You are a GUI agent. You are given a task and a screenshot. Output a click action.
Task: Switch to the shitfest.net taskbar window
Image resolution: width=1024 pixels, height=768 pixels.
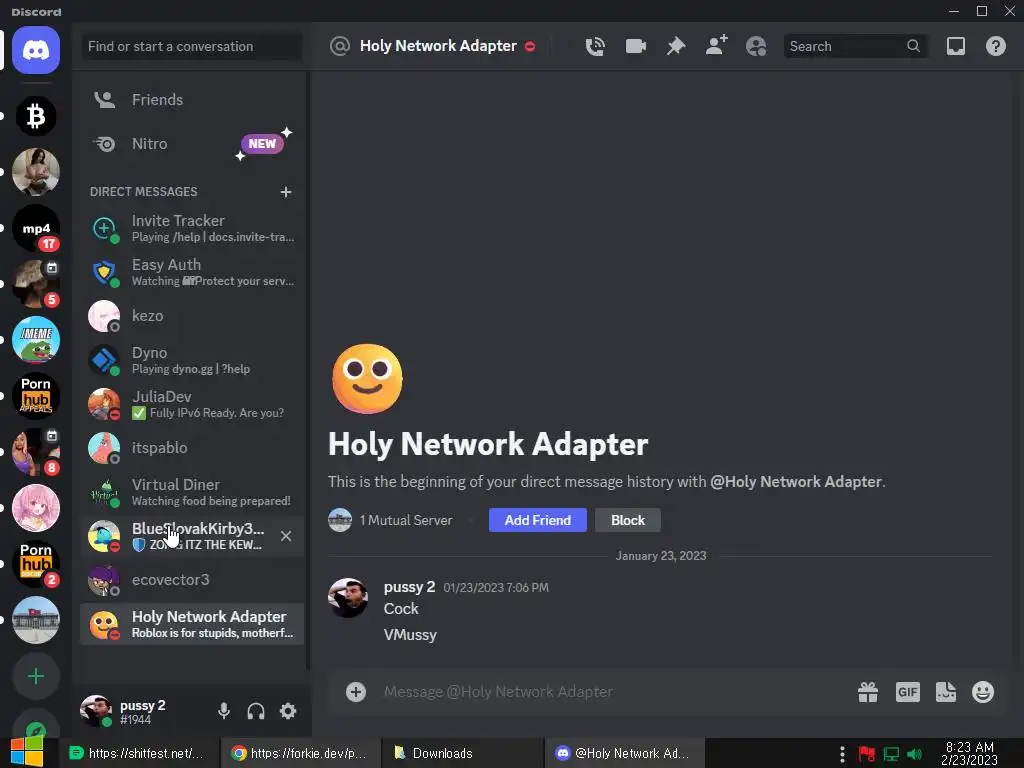pos(138,754)
